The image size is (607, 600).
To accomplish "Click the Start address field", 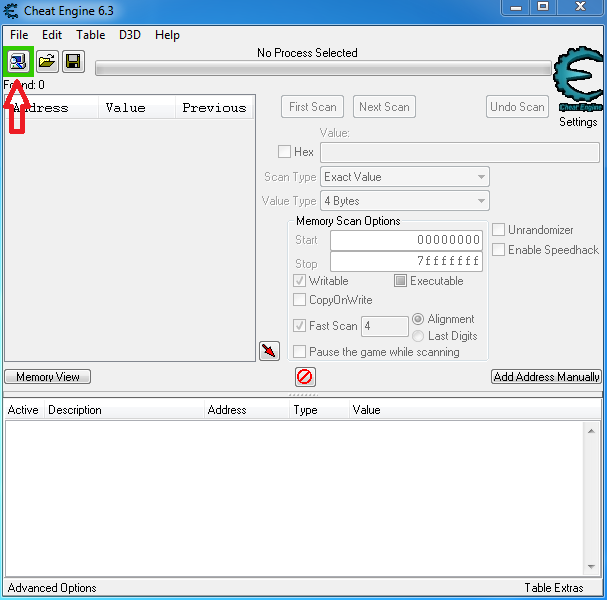I will (406, 240).
